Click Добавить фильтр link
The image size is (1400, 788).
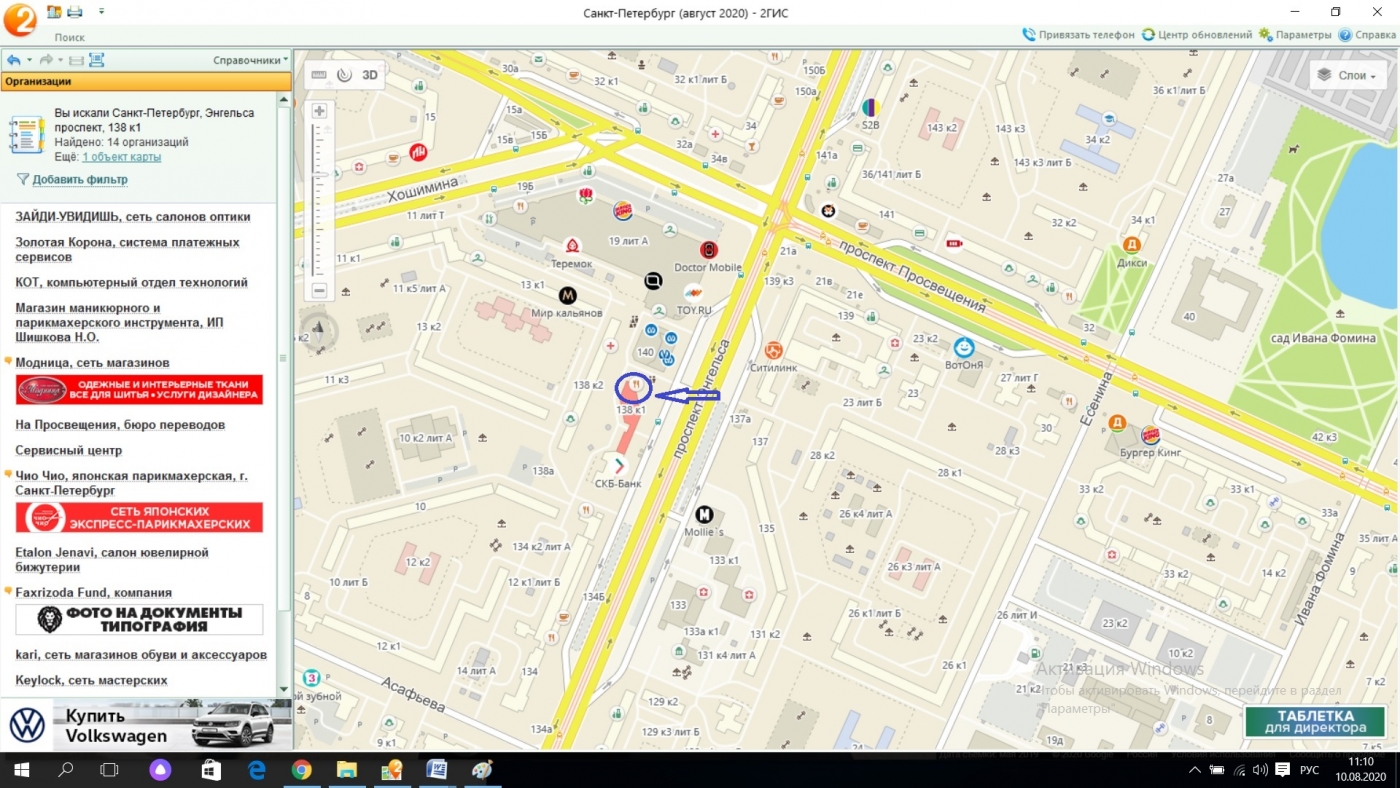click(x=80, y=180)
